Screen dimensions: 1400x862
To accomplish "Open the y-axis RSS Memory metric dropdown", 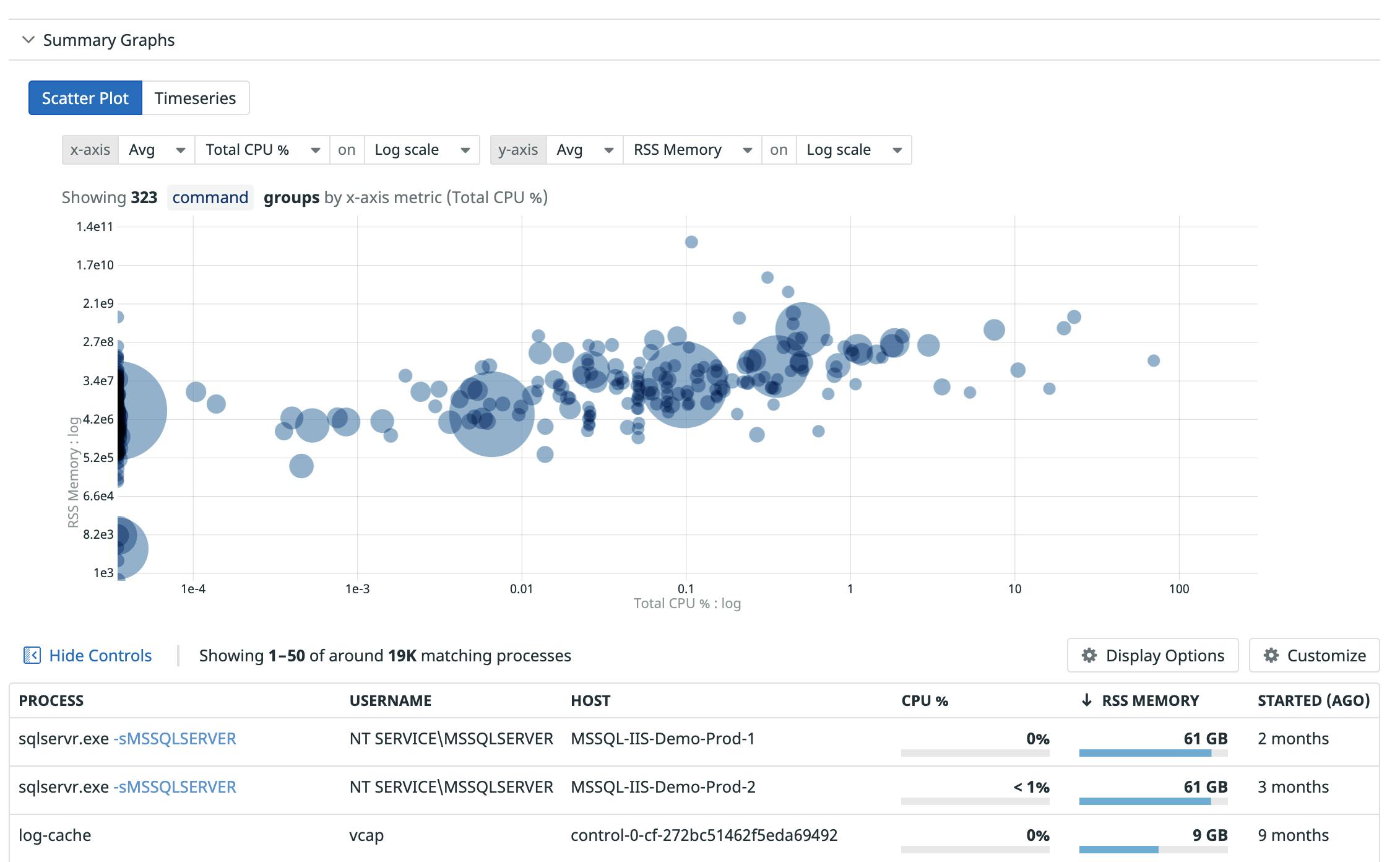I will point(691,149).
